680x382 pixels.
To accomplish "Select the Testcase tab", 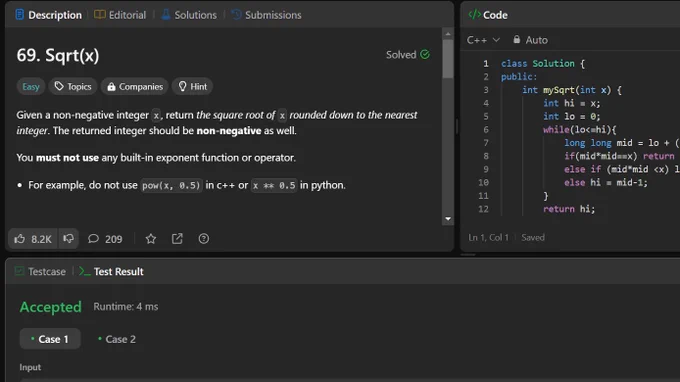I will click(40, 271).
